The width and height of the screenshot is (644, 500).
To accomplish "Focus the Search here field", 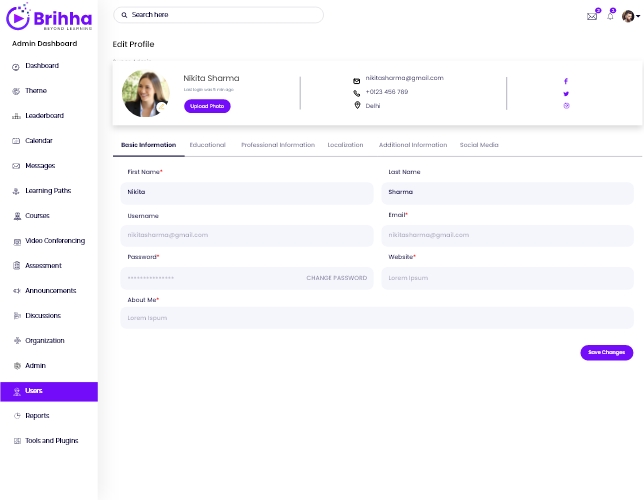I will click(218, 15).
